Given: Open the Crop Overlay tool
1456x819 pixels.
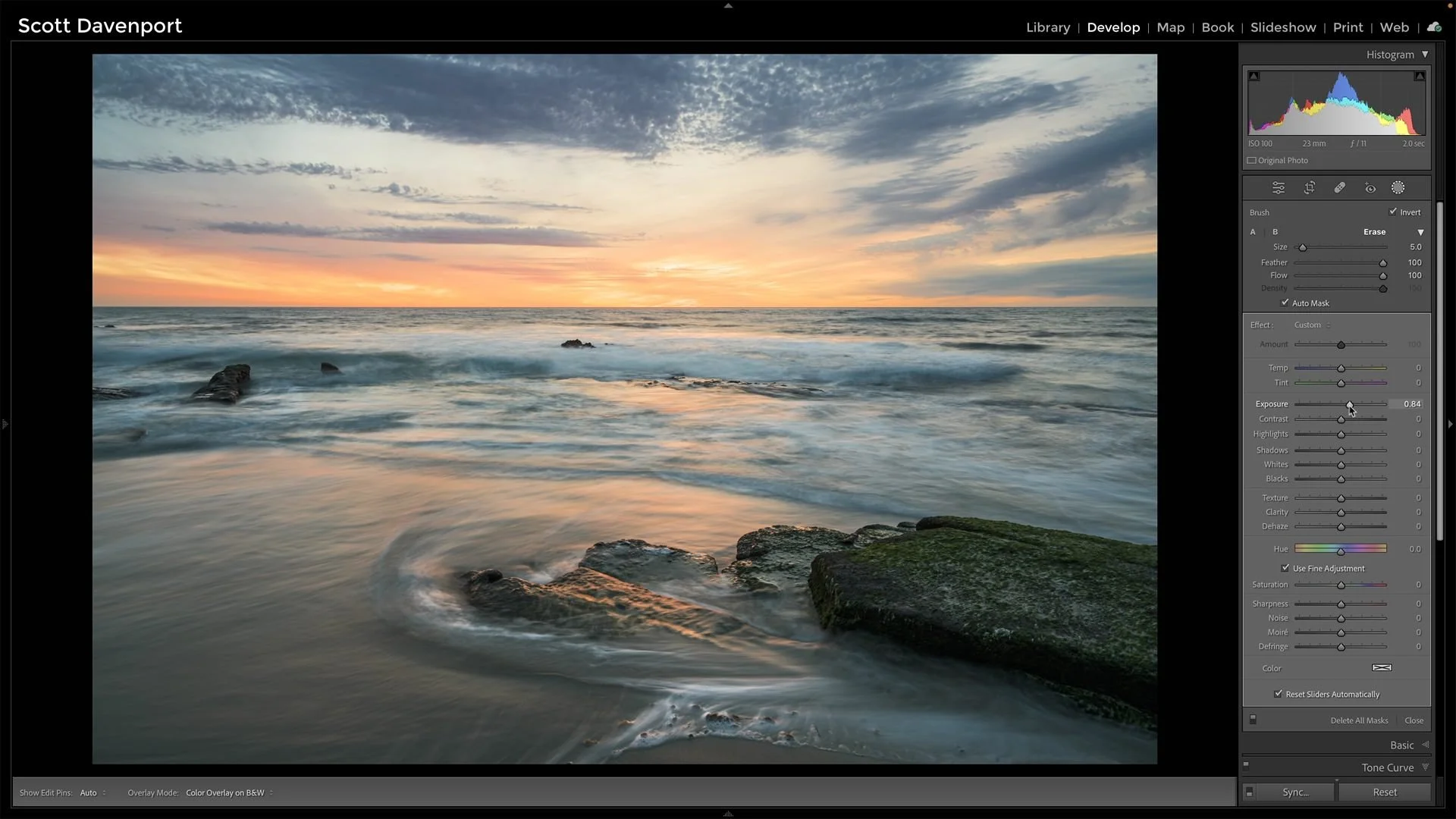Looking at the screenshot, I should click(x=1309, y=187).
